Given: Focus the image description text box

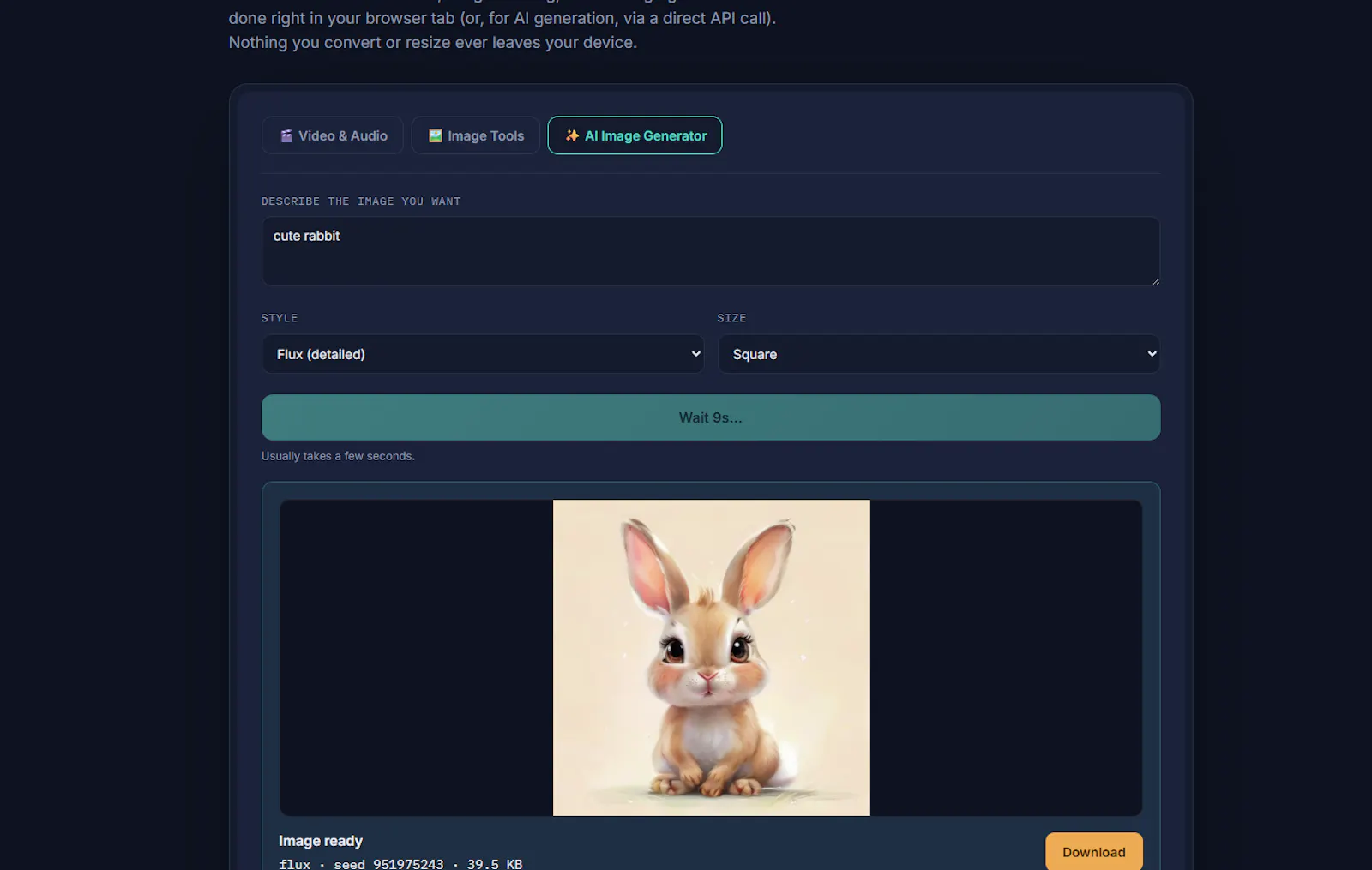Looking at the screenshot, I should [x=710, y=251].
